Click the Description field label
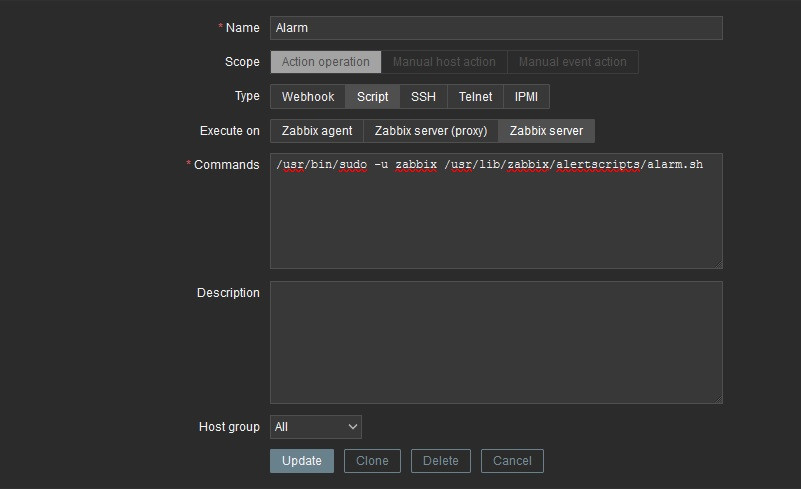This screenshot has width=801, height=489. click(228, 293)
